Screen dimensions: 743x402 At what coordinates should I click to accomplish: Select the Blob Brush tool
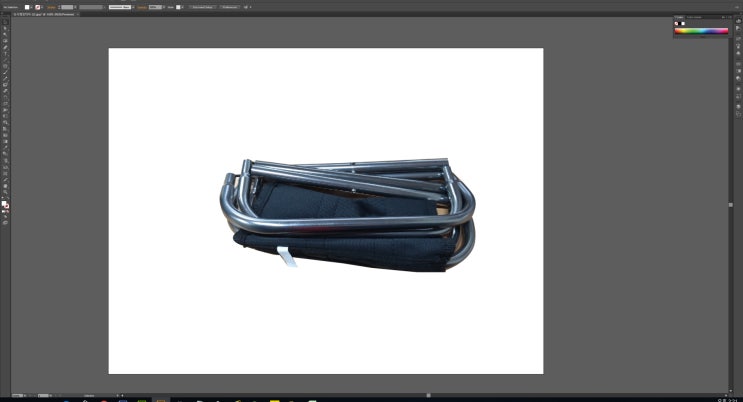(5, 85)
